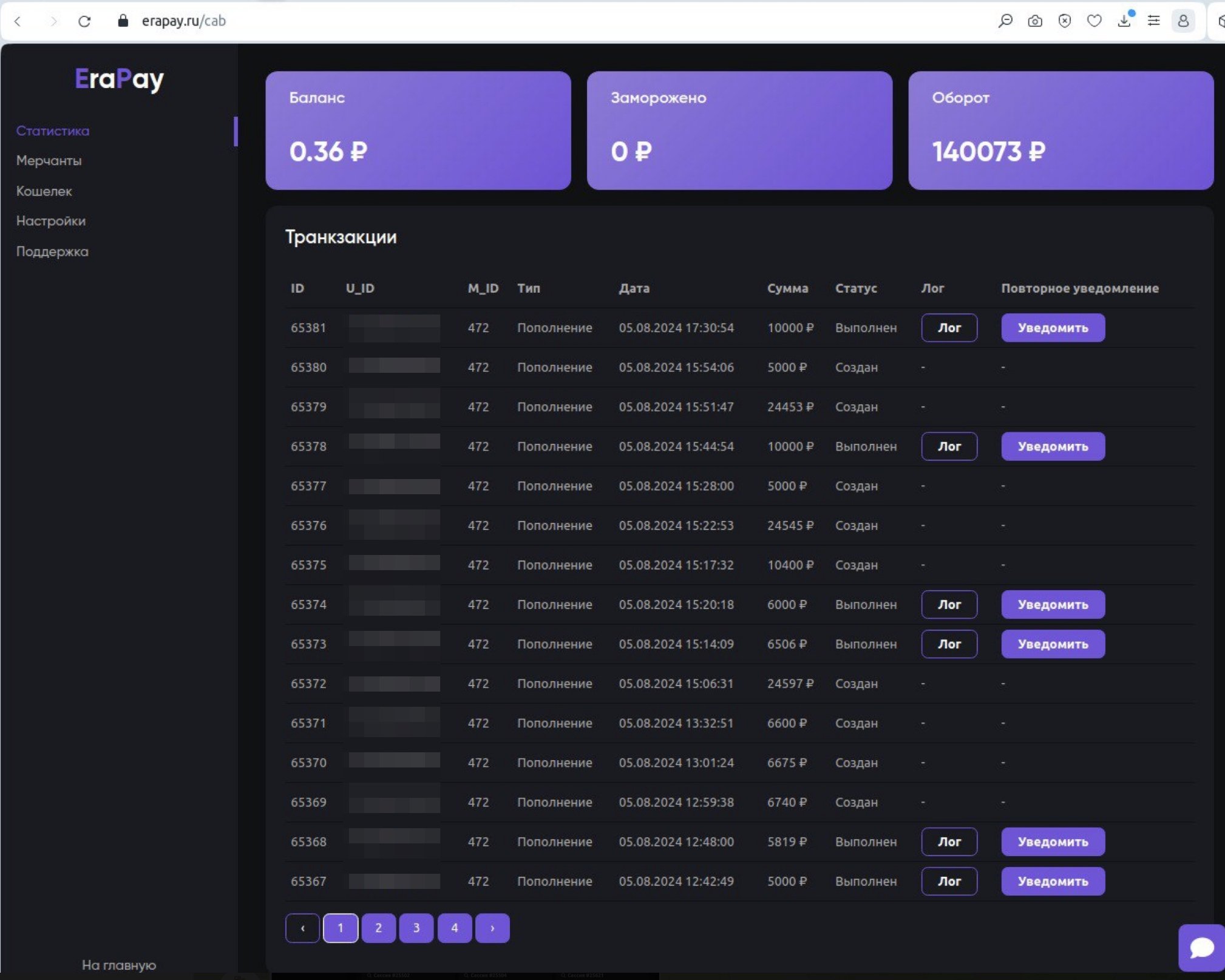Click the browser back arrow icon
1225x980 pixels.
pyautogui.click(x=18, y=21)
